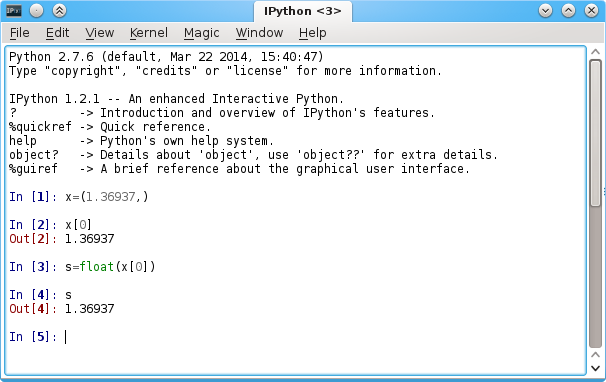
Task: Click the scrollbar up arrow at top
Action: click(x=596, y=52)
